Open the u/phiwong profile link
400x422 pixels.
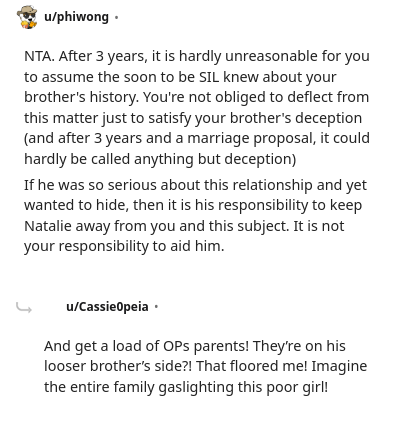(76, 17)
